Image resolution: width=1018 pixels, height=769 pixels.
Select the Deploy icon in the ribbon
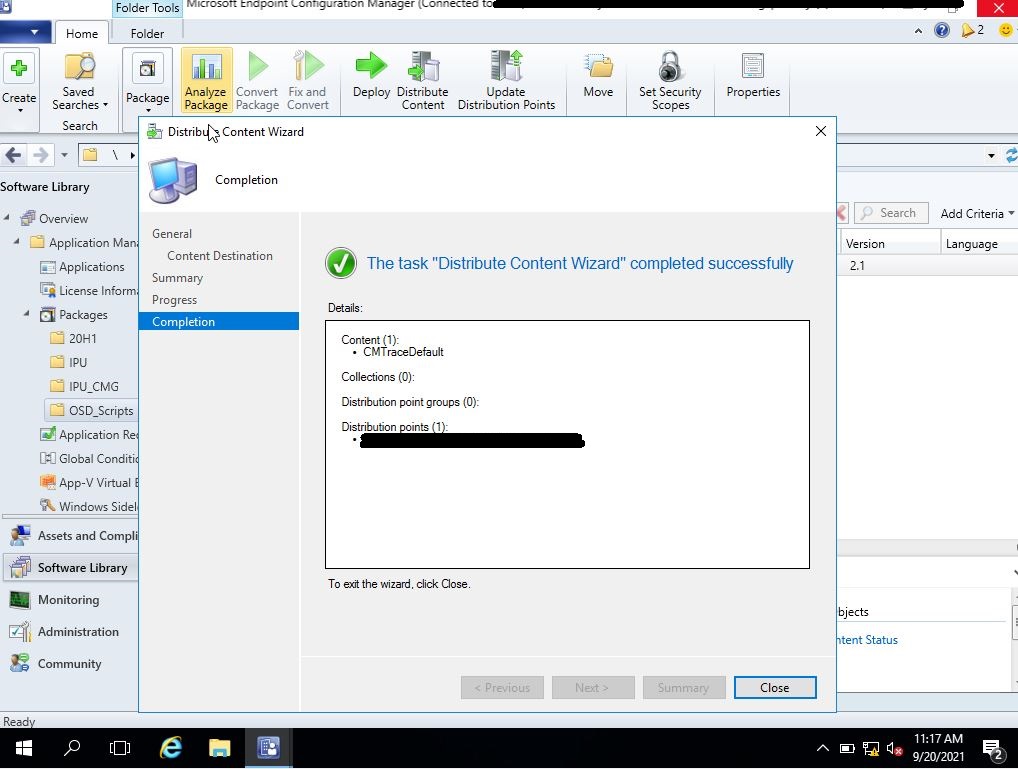pyautogui.click(x=370, y=78)
